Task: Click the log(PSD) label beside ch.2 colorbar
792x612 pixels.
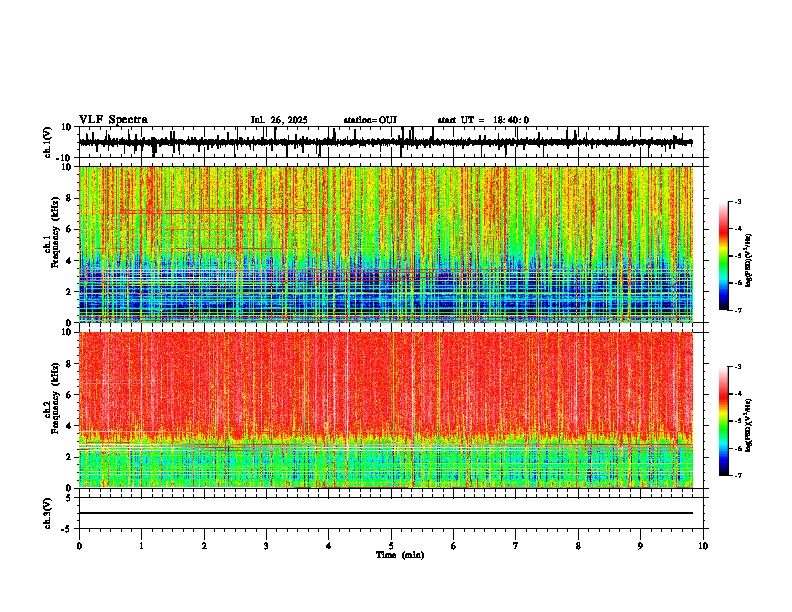Action: pos(748,425)
